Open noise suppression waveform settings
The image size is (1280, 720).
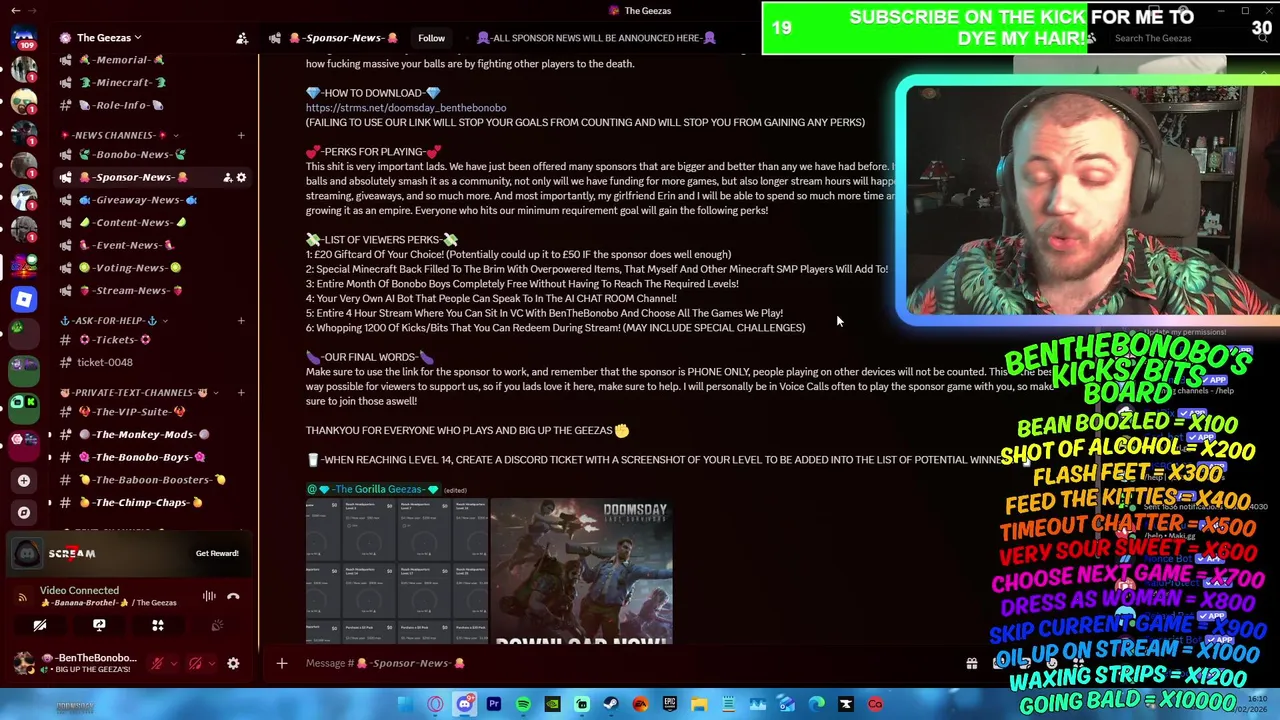pos(209,596)
